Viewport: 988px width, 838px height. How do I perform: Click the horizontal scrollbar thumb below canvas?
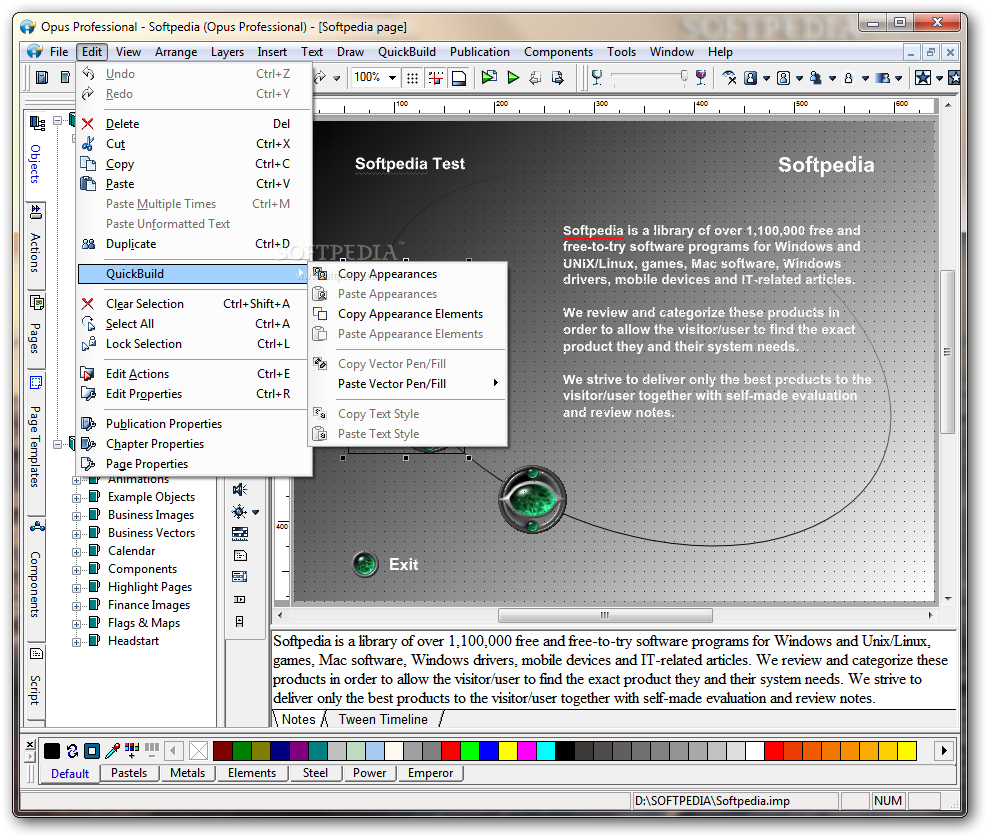pos(605,615)
